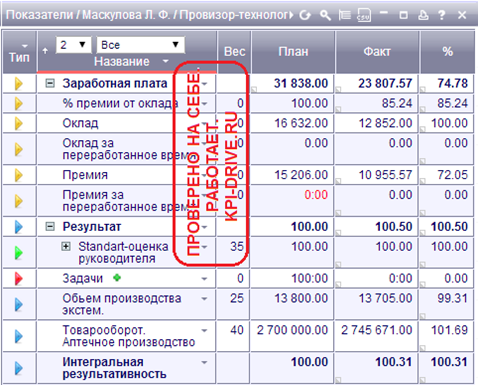Click percent value 99.31

coord(453,298)
